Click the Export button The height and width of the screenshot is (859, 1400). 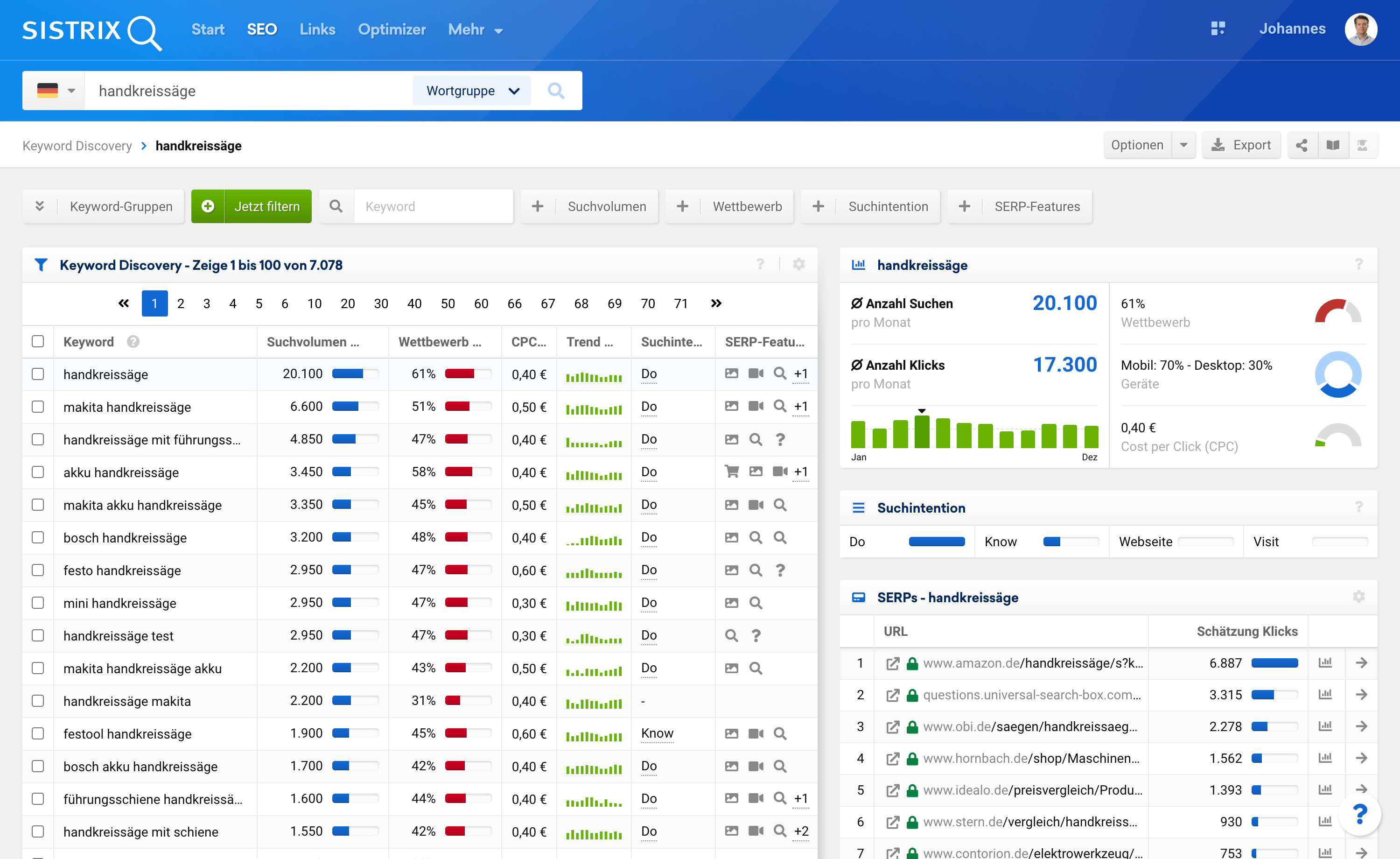click(1241, 146)
